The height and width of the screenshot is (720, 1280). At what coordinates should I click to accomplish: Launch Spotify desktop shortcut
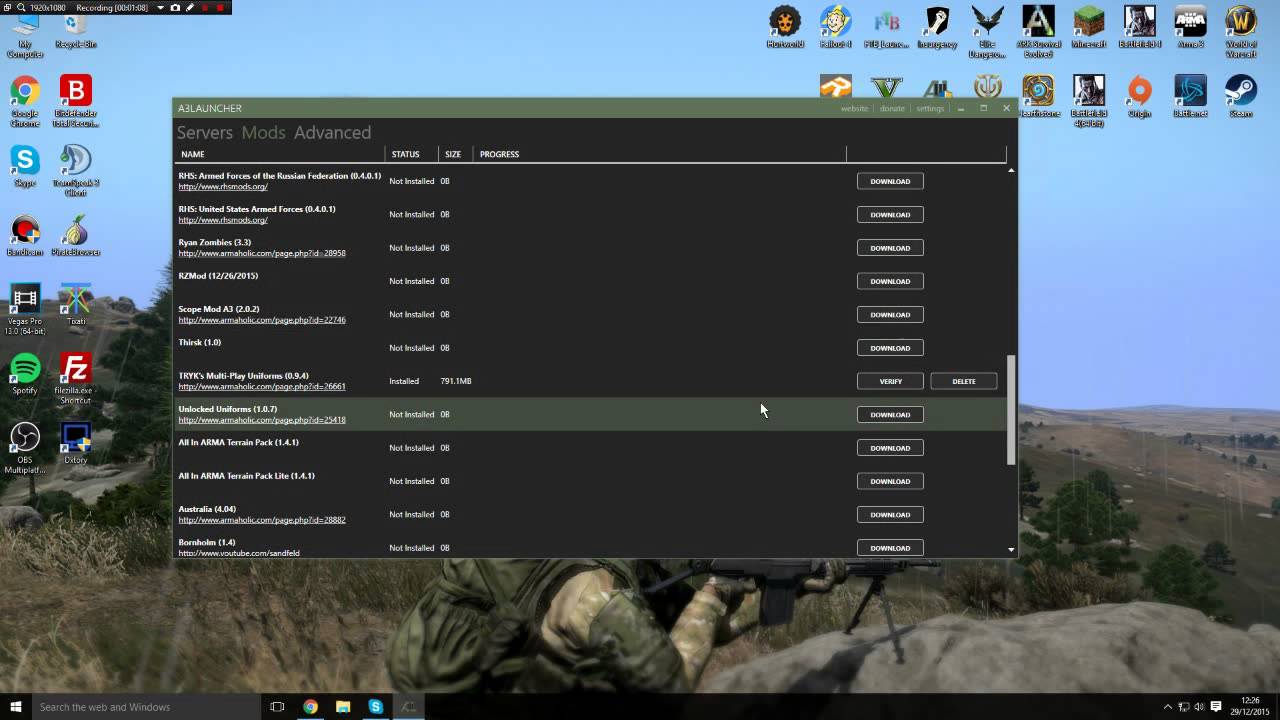(x=25, y=373)
